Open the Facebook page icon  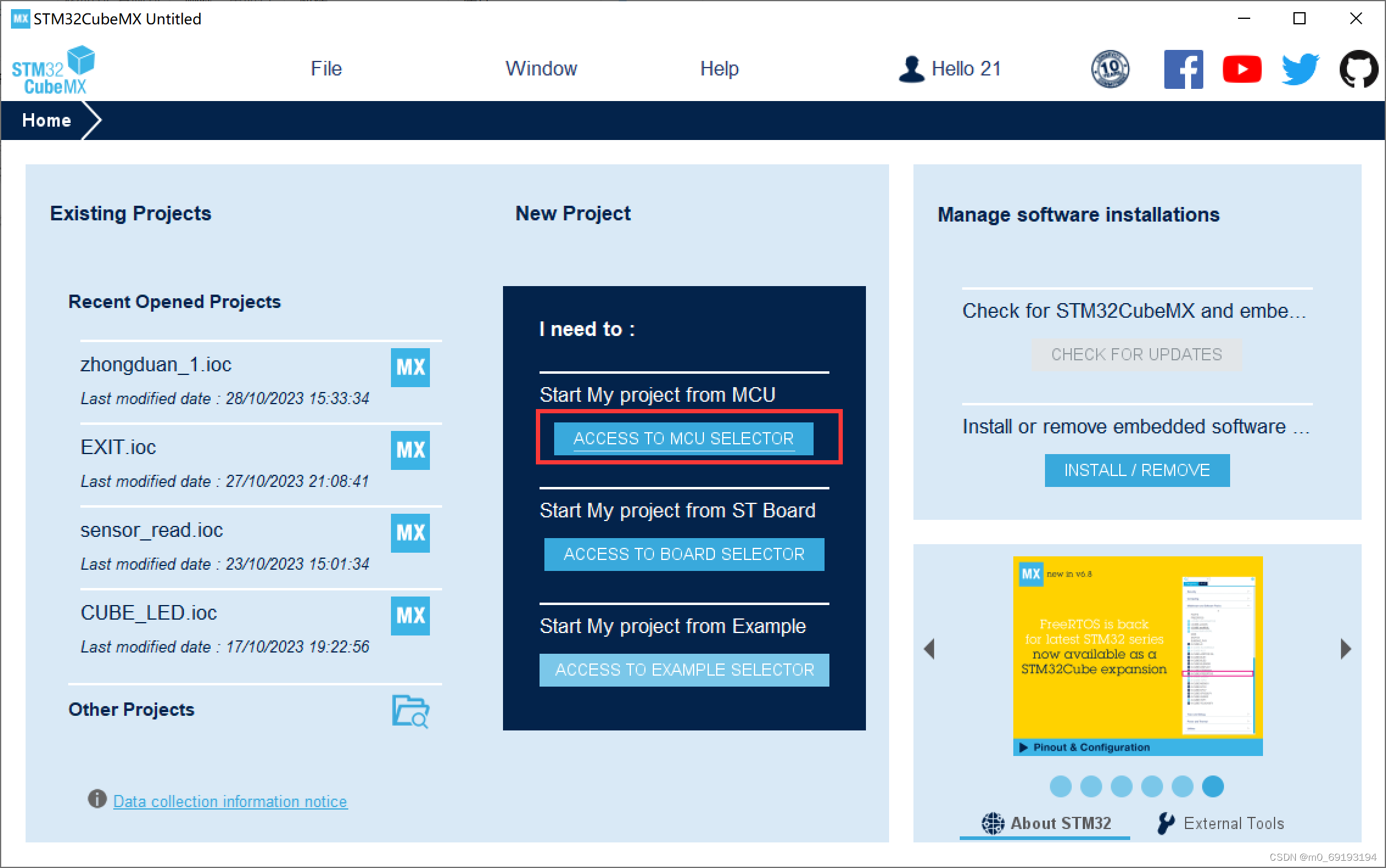pyautogui.click(x=1183, y=69)
